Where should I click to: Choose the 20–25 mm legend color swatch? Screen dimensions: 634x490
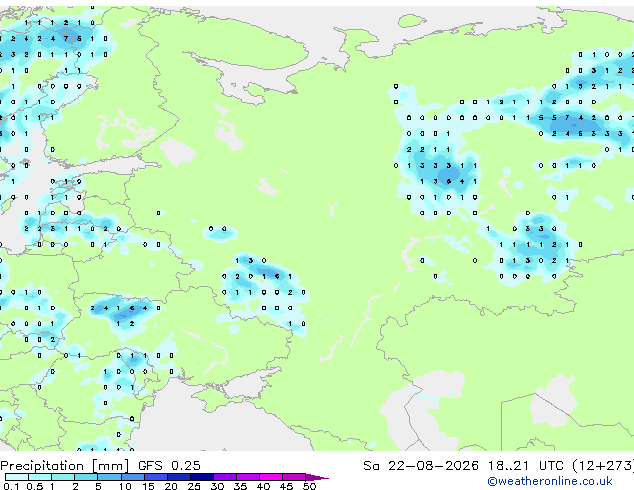tap(178, 477)
